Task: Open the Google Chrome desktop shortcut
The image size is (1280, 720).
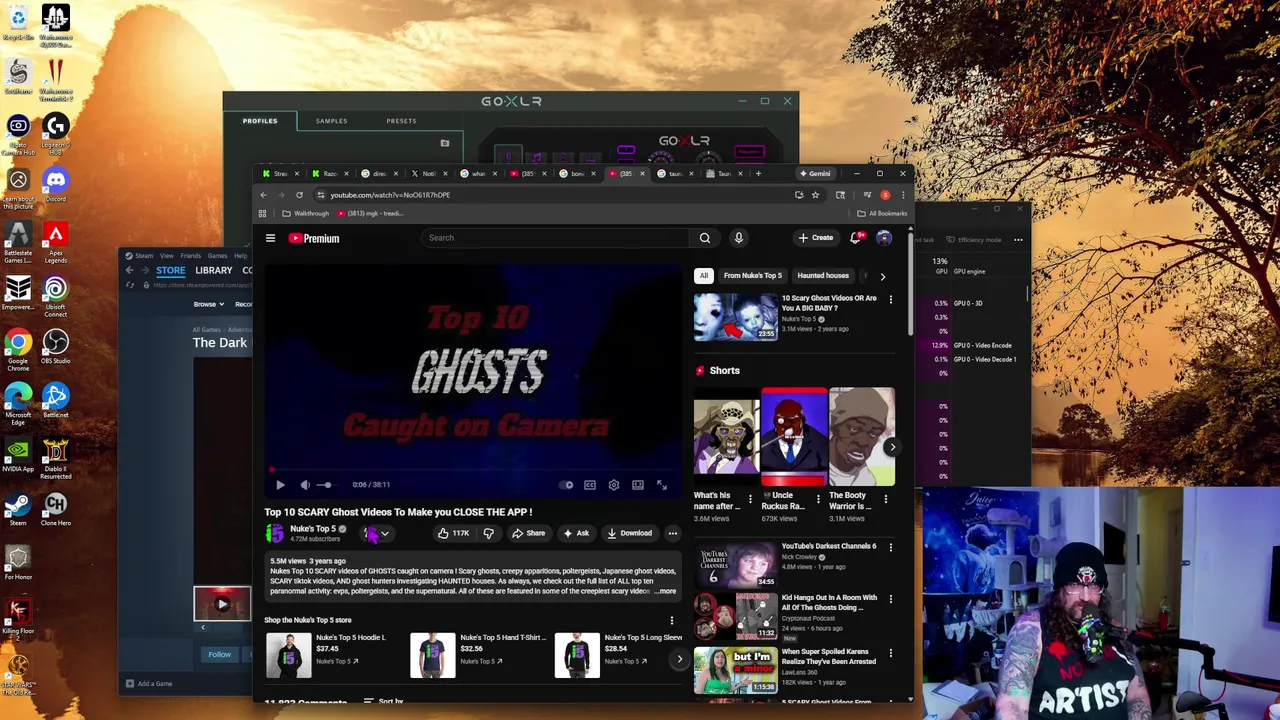Action: [18, 351]
